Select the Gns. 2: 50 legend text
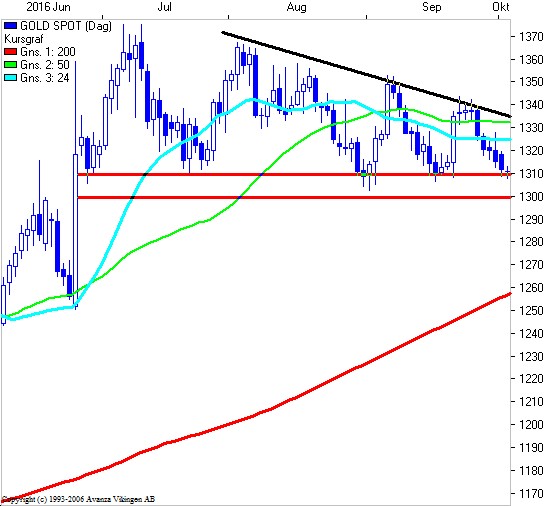 pos(45,65)
